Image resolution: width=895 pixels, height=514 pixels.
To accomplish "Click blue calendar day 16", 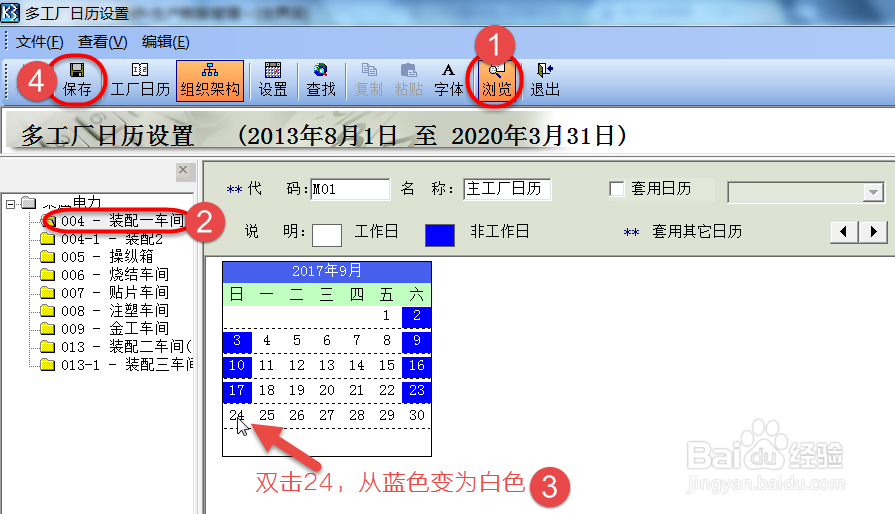I will [x=417, y=366].
